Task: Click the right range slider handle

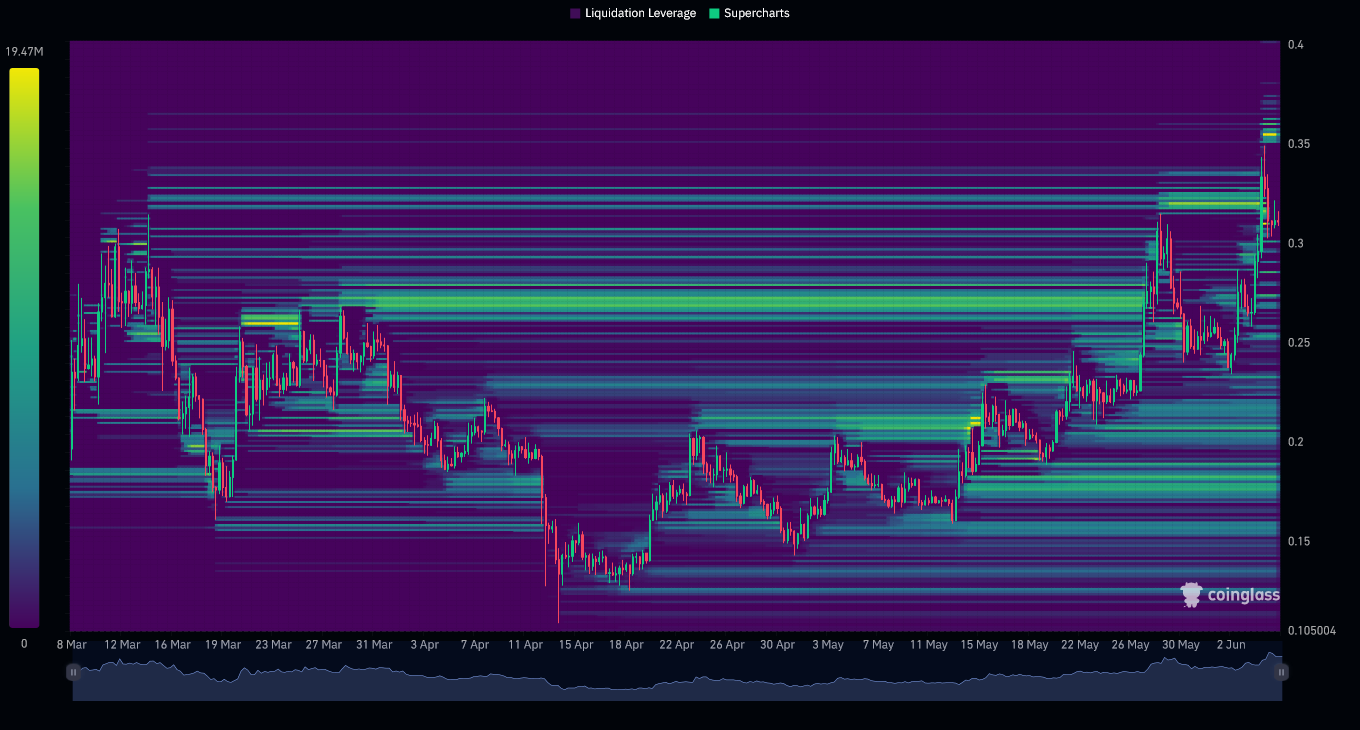Action: 1281,672
